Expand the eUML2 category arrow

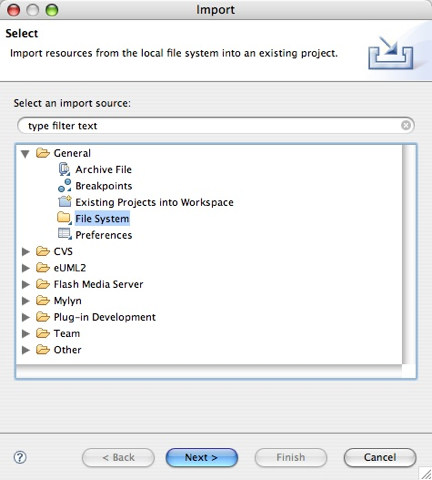tap(26, 268)
